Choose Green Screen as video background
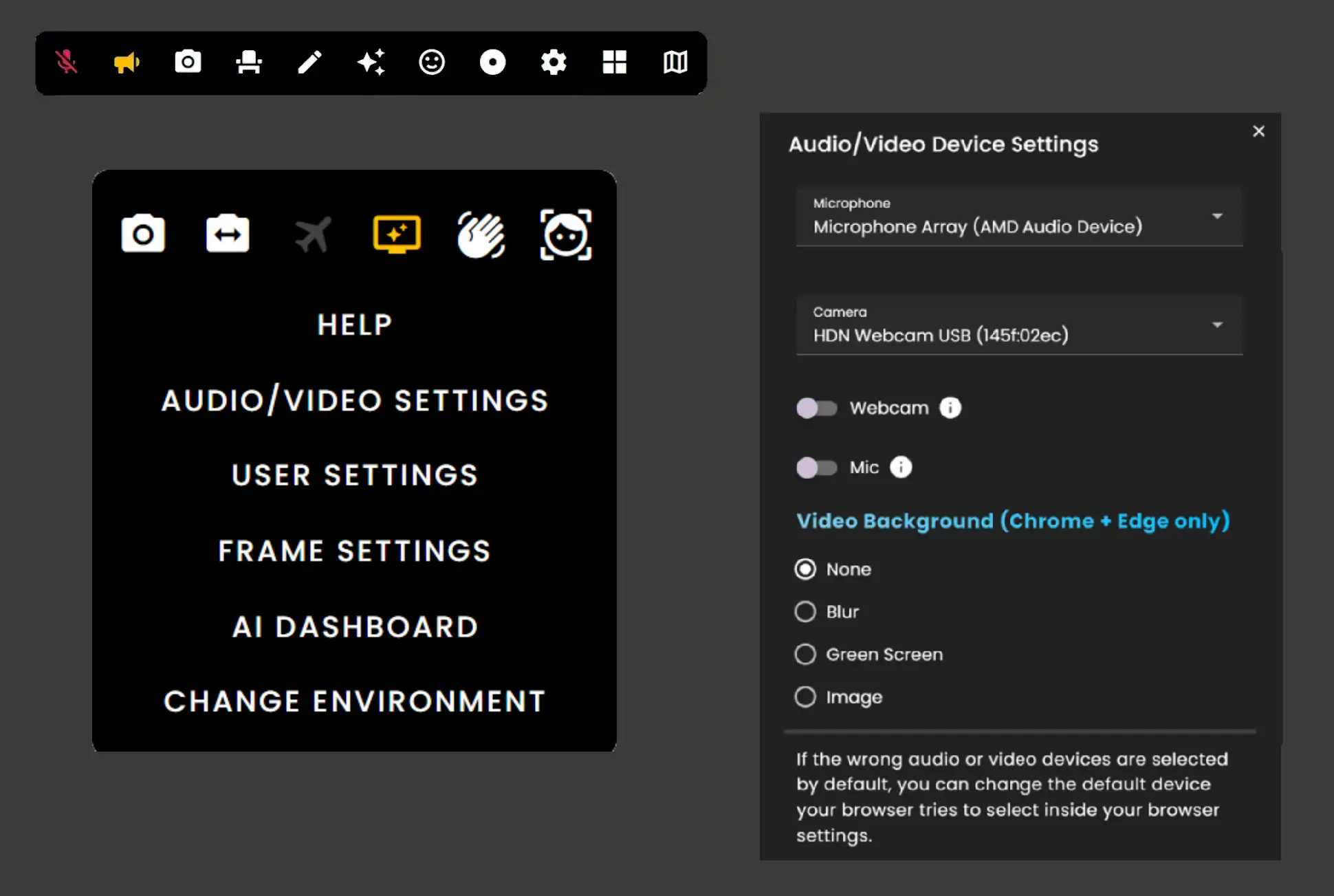The image size is (1334, 896). pyautogui.click(x=805, y=654)
